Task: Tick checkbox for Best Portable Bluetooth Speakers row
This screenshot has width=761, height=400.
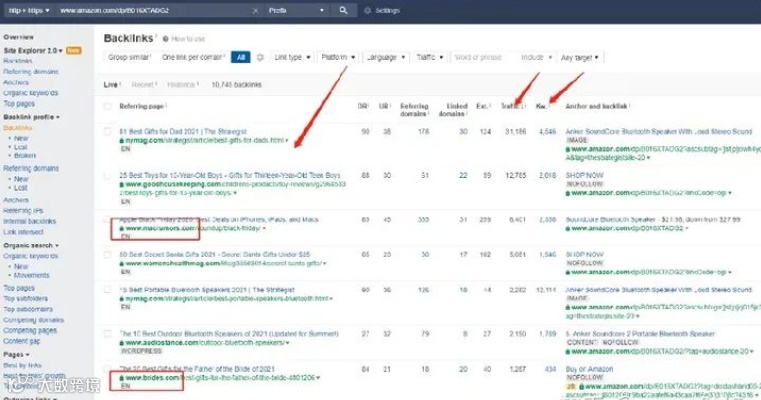Action: point(107,290)
